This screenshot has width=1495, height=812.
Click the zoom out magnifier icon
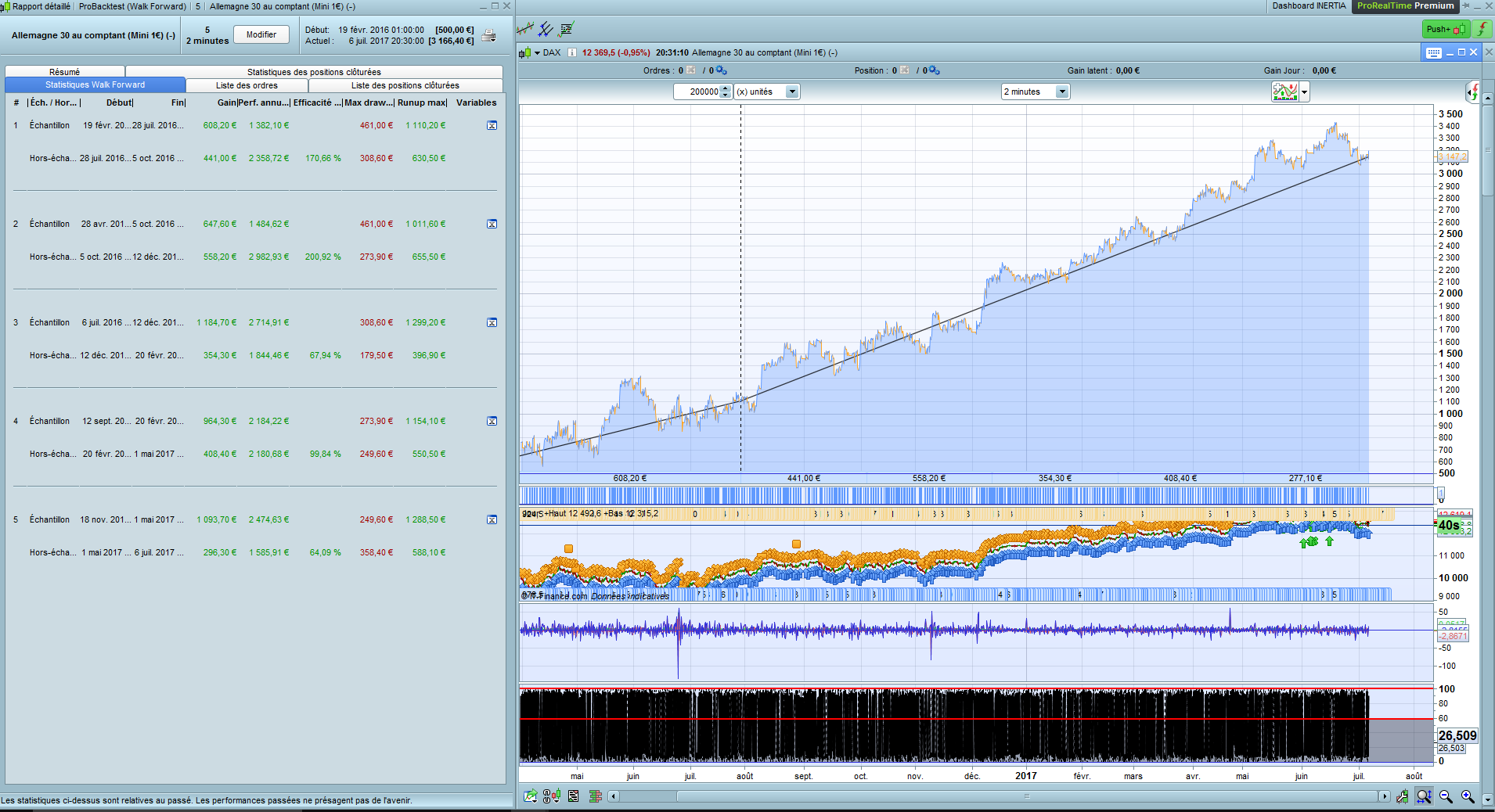1446,796
